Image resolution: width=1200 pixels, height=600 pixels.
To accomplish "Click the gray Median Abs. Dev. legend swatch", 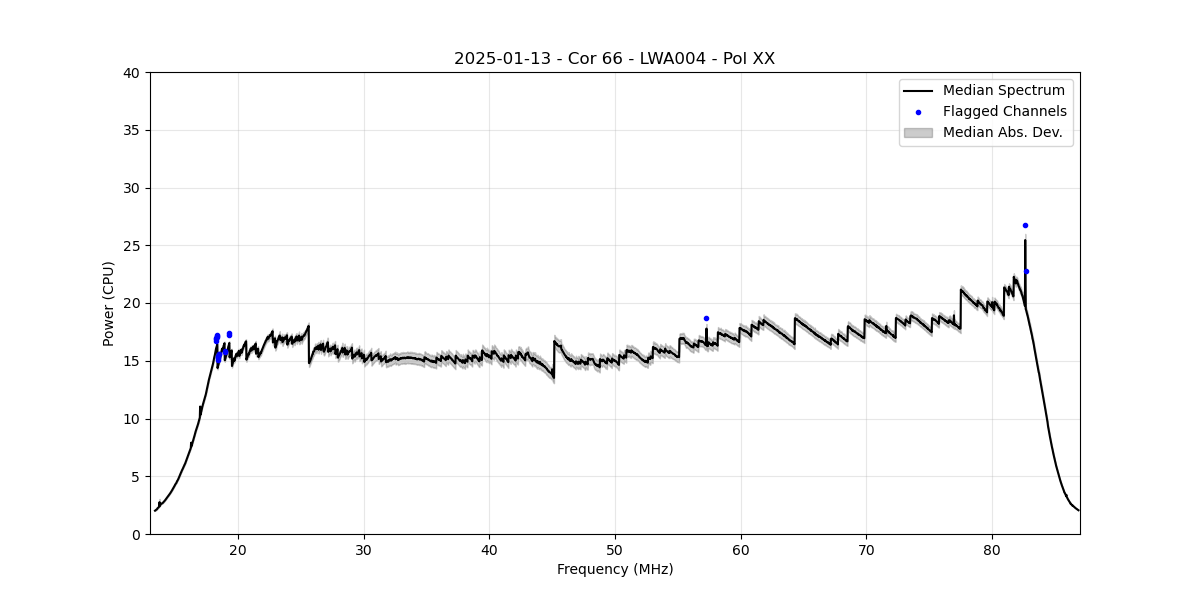I will pyautogui.click(x=918, y=133).
